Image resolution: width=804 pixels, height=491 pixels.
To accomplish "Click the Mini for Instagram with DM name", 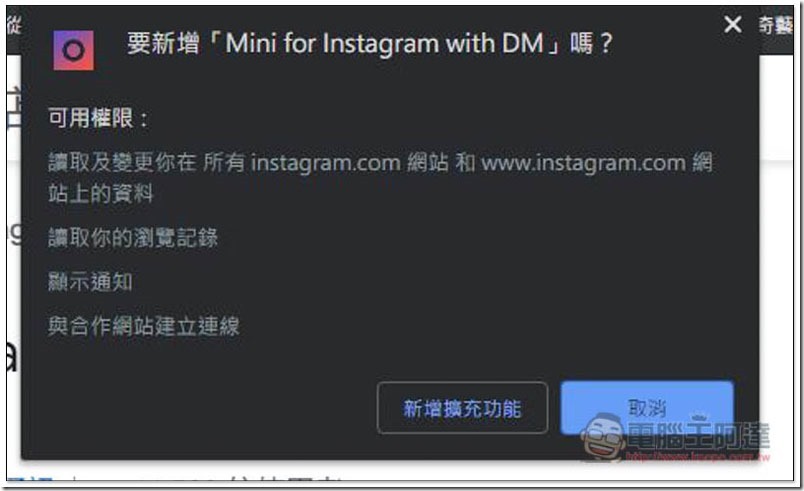I will [384, 43].
